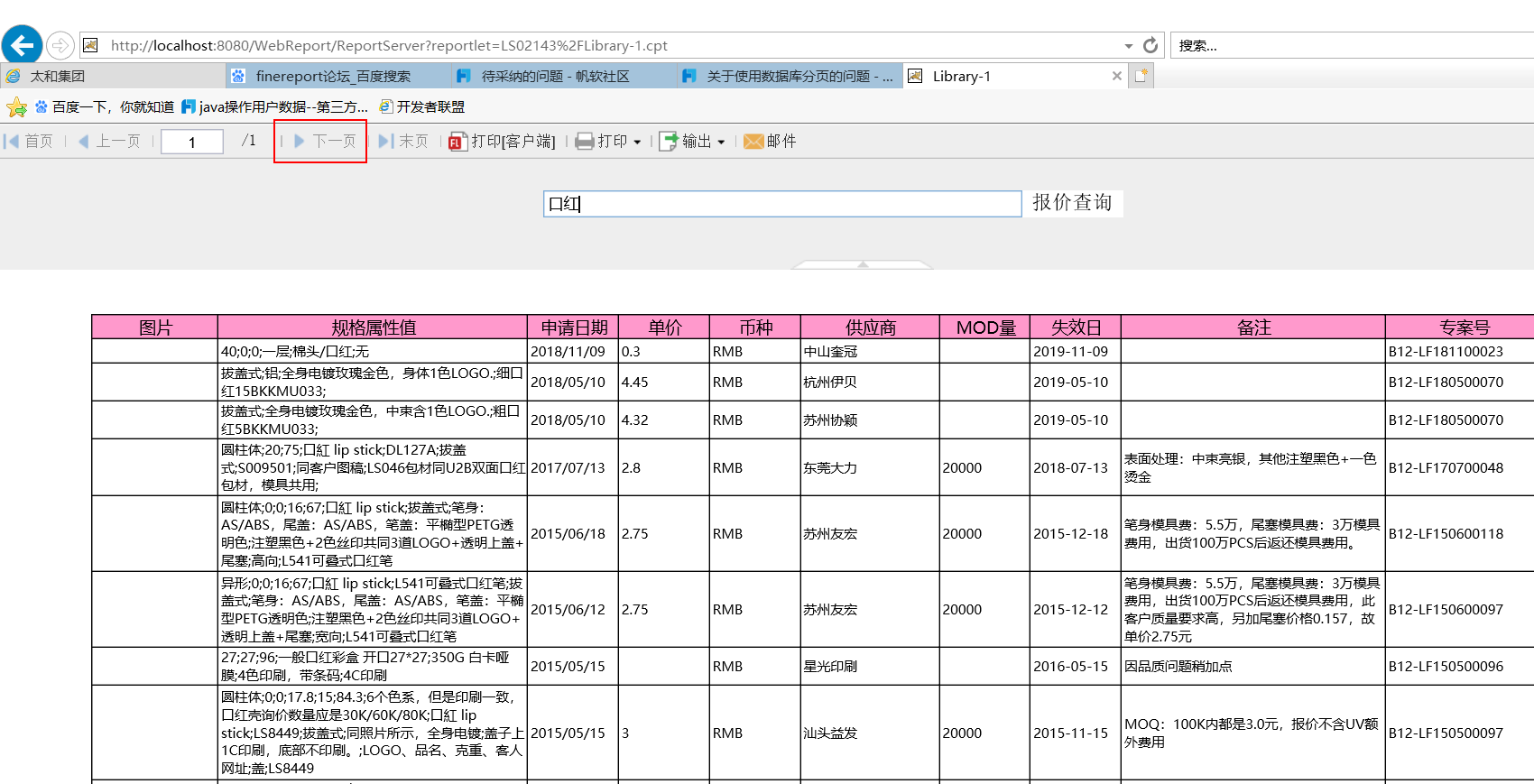Click 打印[客户端] PDF print button
The width and height of the screenshot is (1534, 784).
(x=502, y=141)
